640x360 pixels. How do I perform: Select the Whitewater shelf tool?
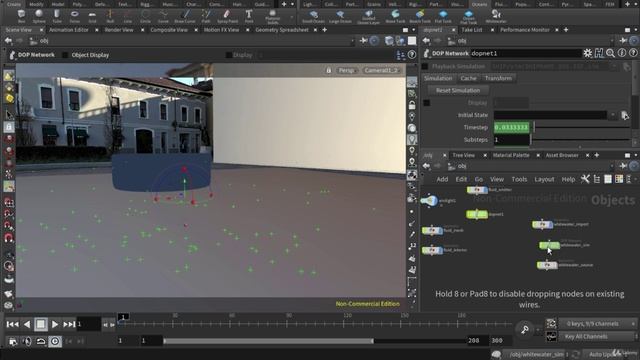[496, 16]
